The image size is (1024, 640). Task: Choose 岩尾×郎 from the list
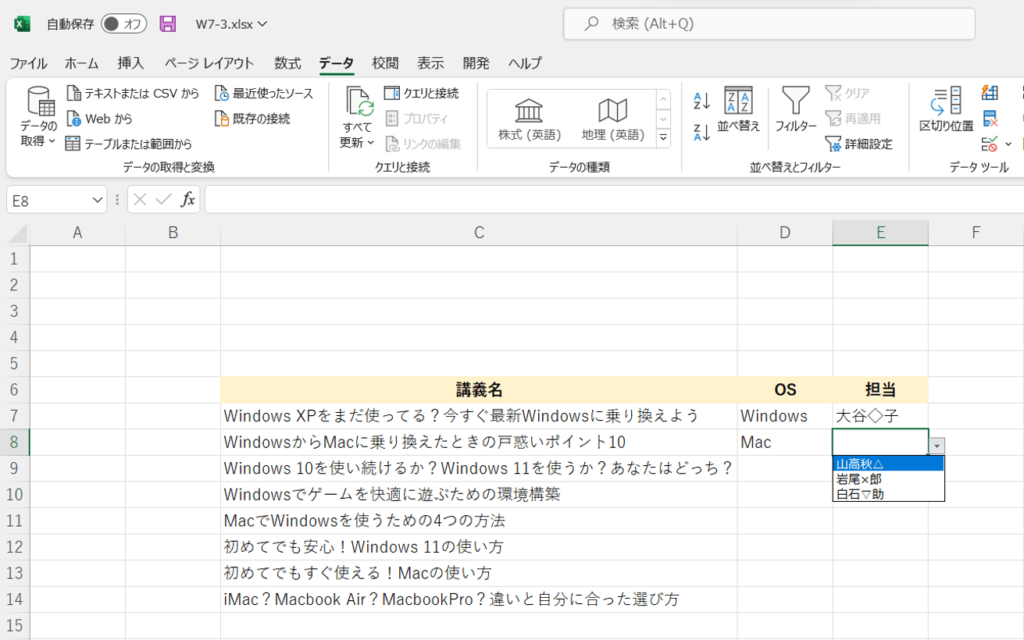[x=888, y=479]
